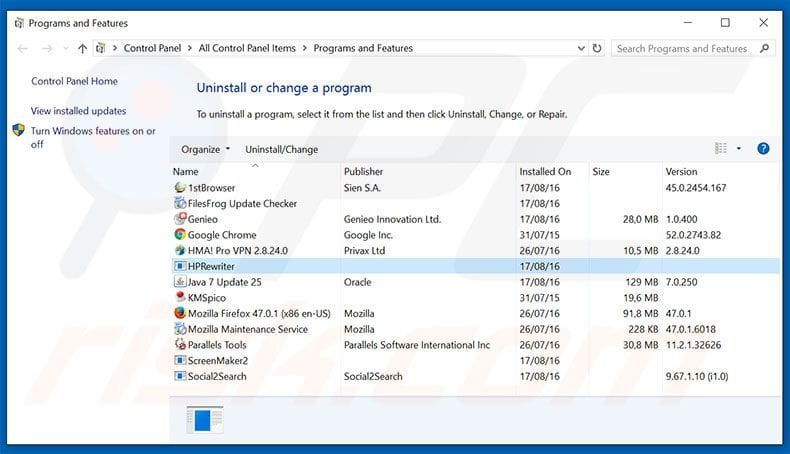Viewport: 790px width, 454px height.
Task: Expand the address bar history dropdown
Action: point(581,48)
